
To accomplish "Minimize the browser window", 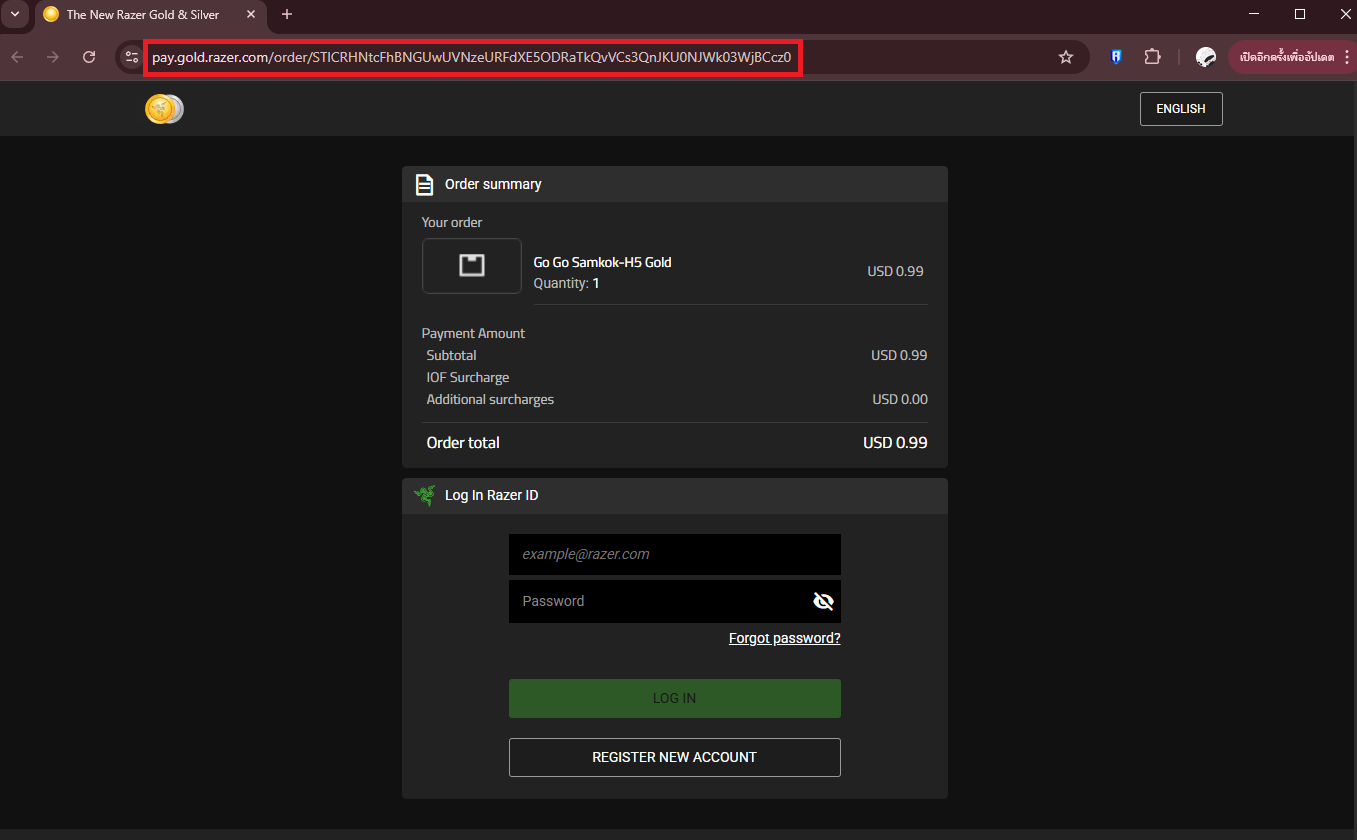I will pos(1254,14).
